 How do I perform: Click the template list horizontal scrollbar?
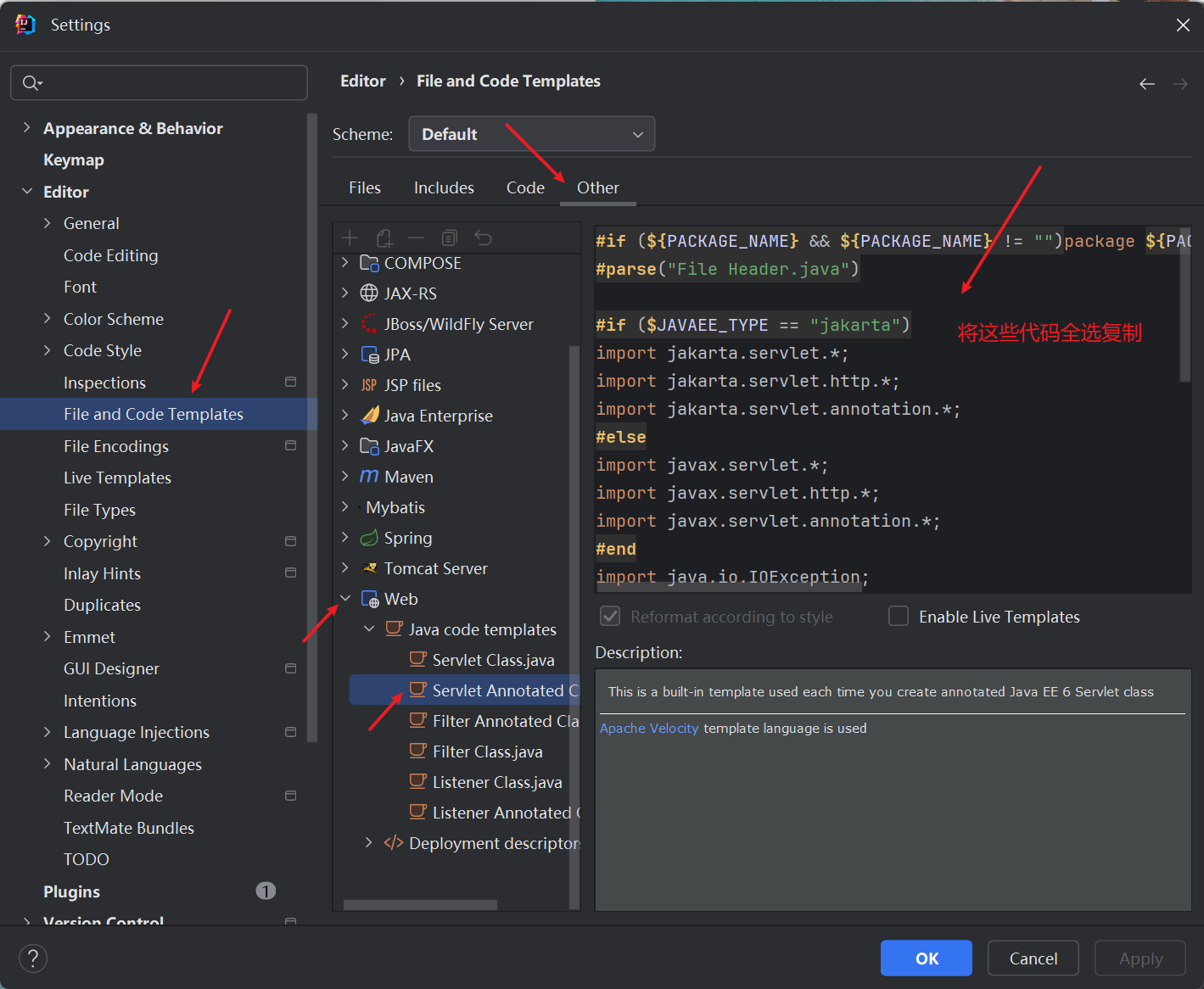[420, 905]
